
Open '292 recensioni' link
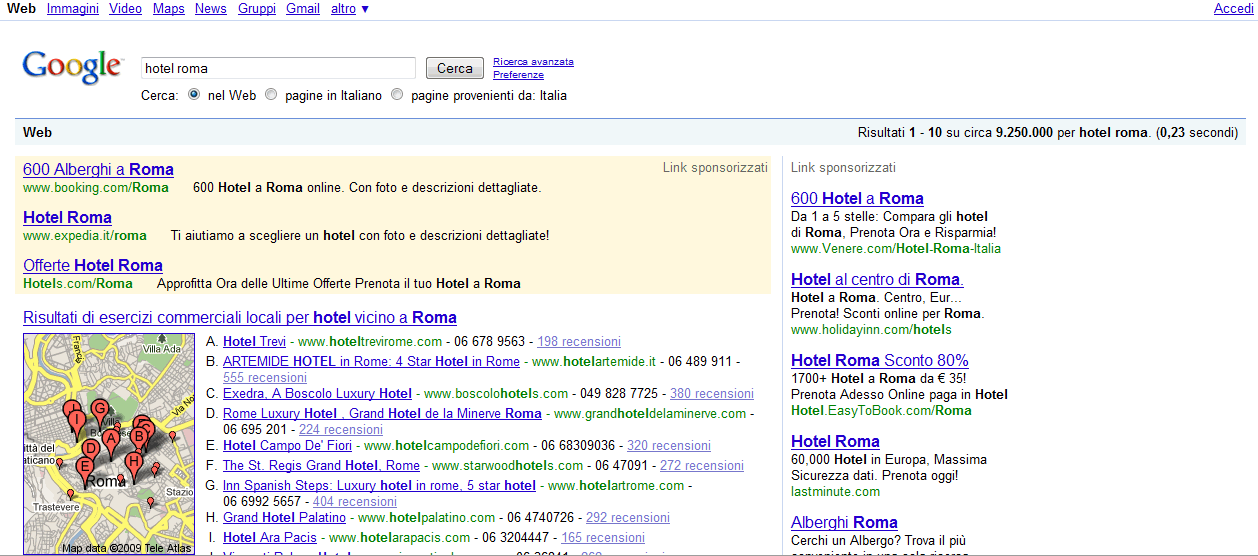(628, 518)
